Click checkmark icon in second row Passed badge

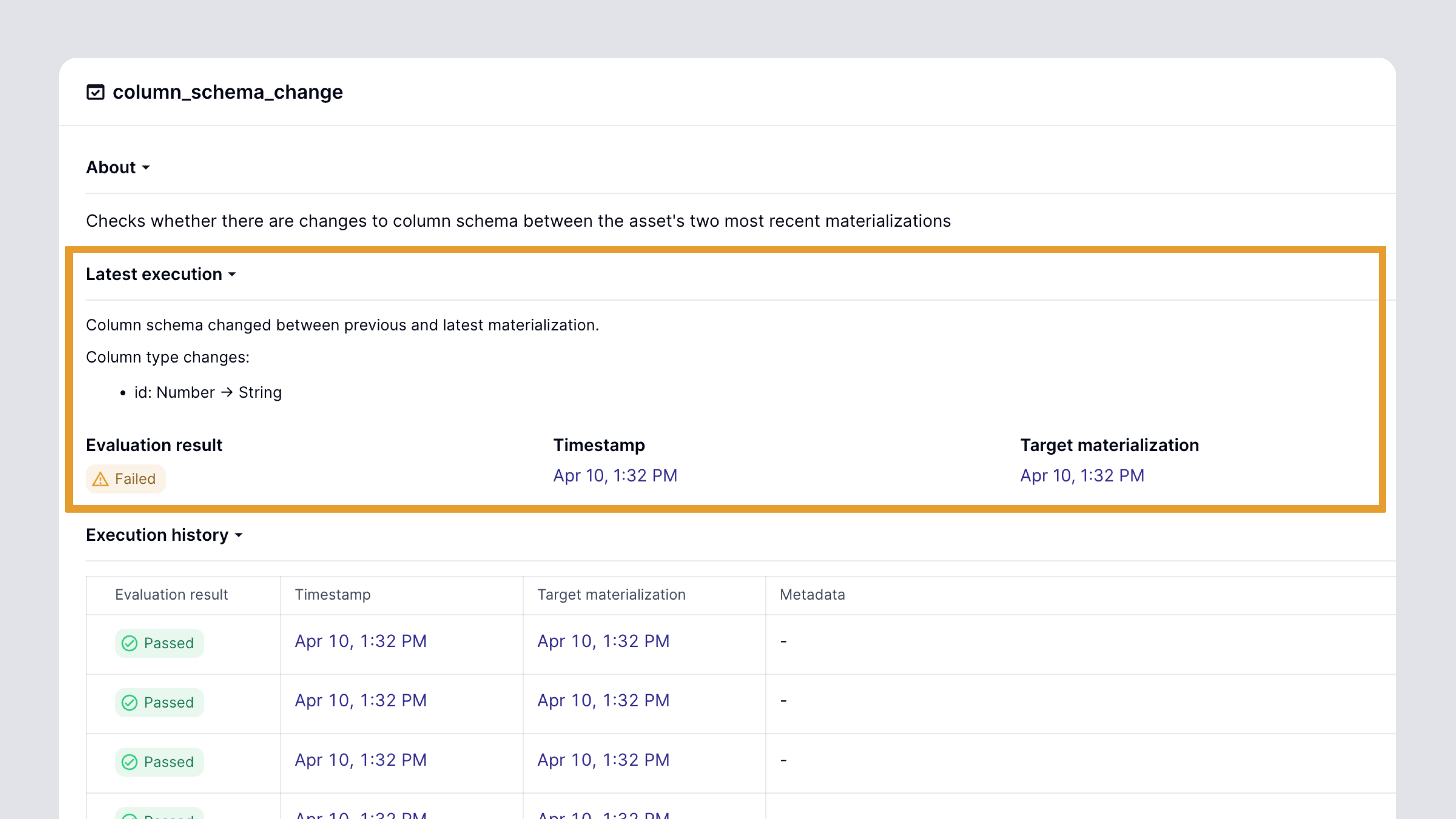tap(129, 703)
